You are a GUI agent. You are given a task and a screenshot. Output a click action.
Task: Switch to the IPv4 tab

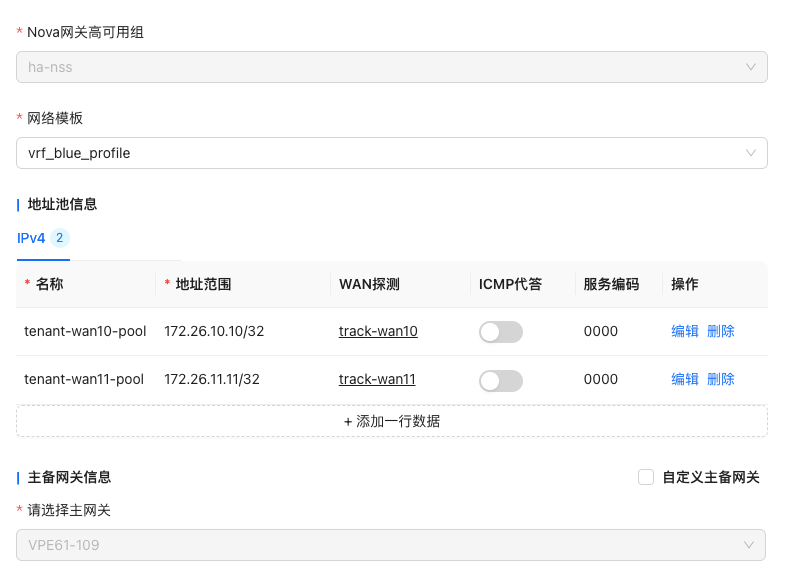[31, 238]
